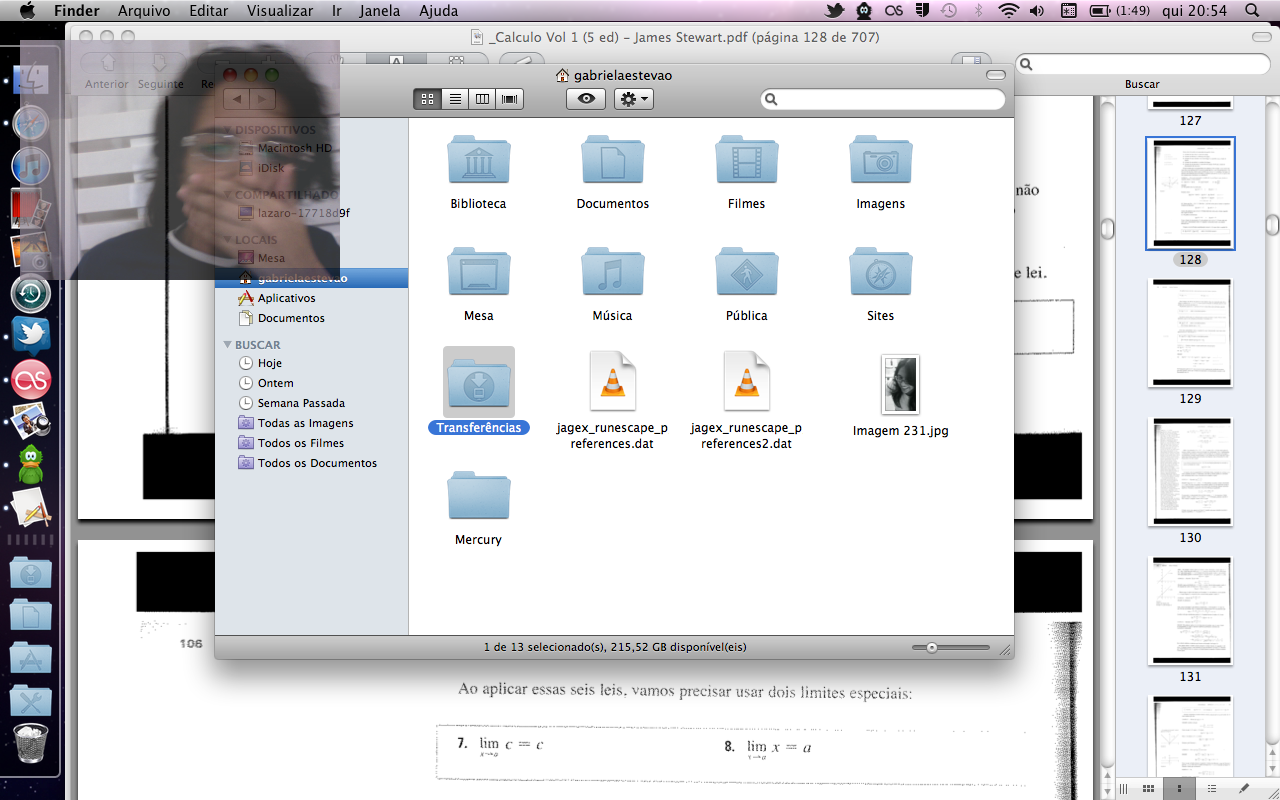Viewport: 1280px width, 800px height.
Task: Open iTunes from the Dock
Action: click(x=31, y=166)
